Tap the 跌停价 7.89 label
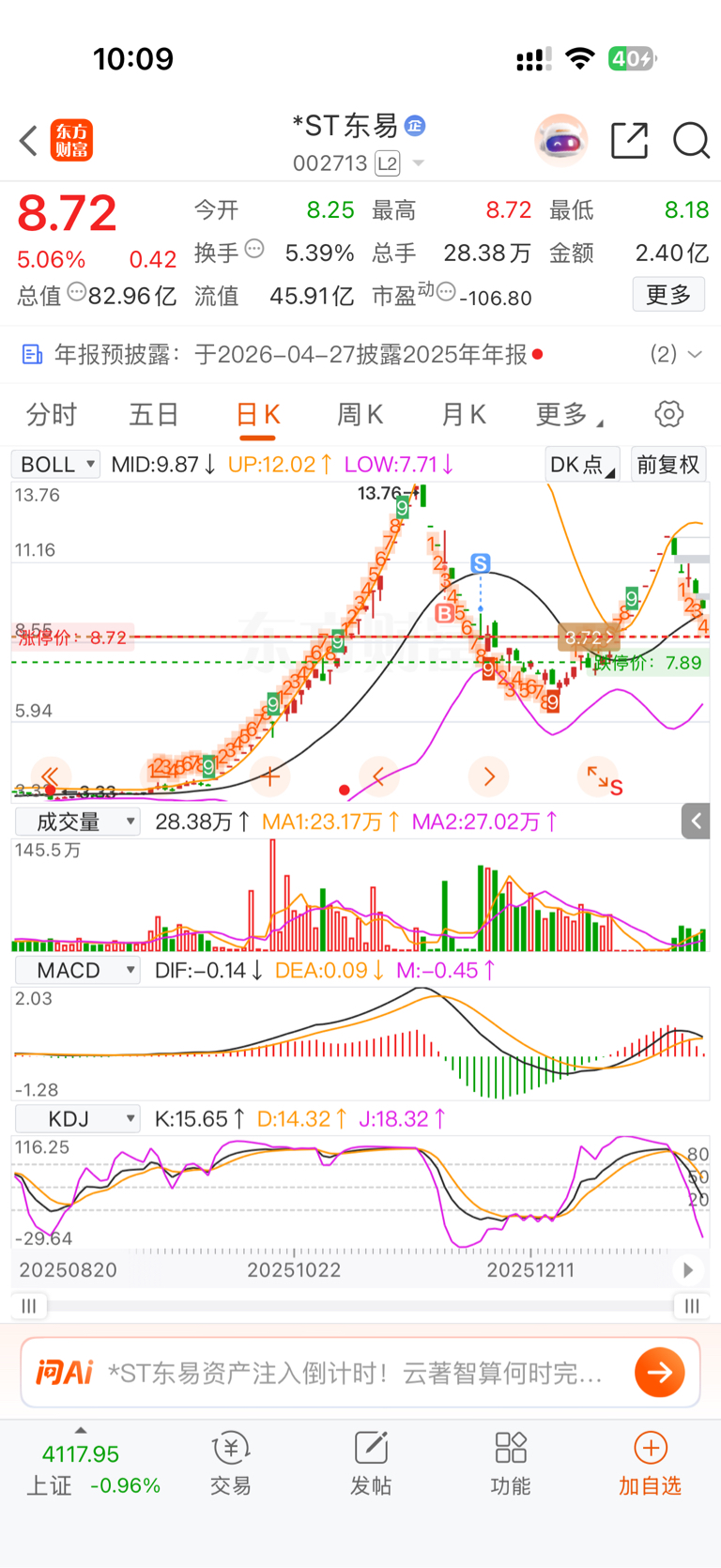This screenshot has width=721, height=1568. tap(649, 663)
